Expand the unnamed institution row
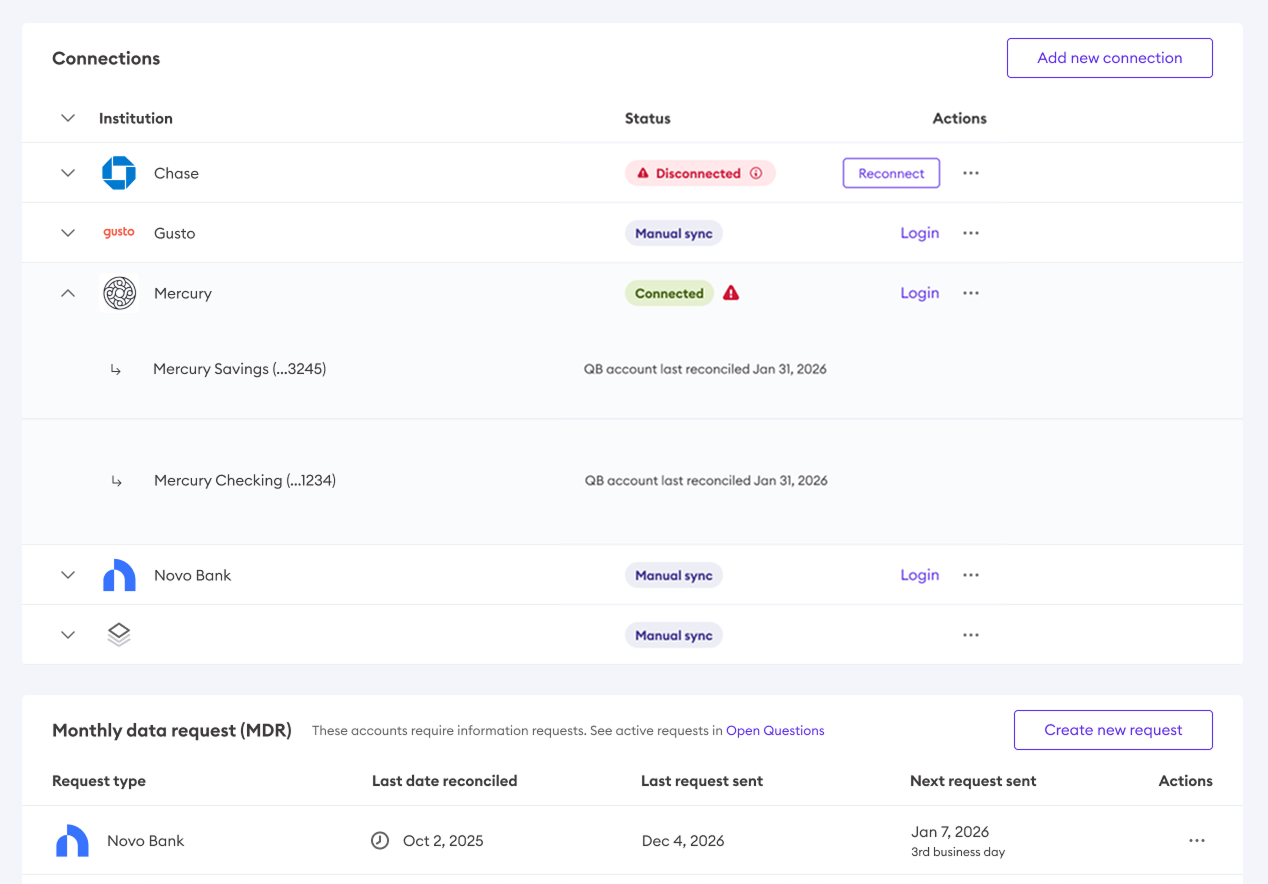 [x=68, y=635]
